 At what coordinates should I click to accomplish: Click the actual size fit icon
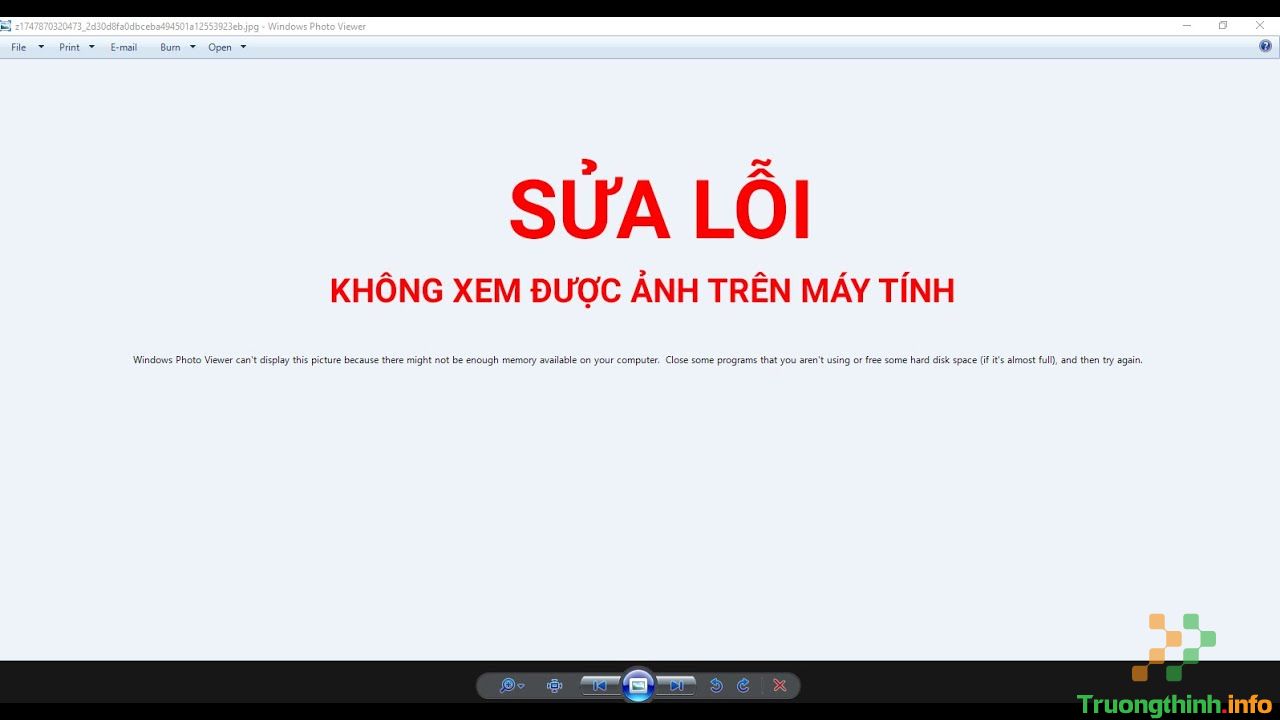pos(555,685)
